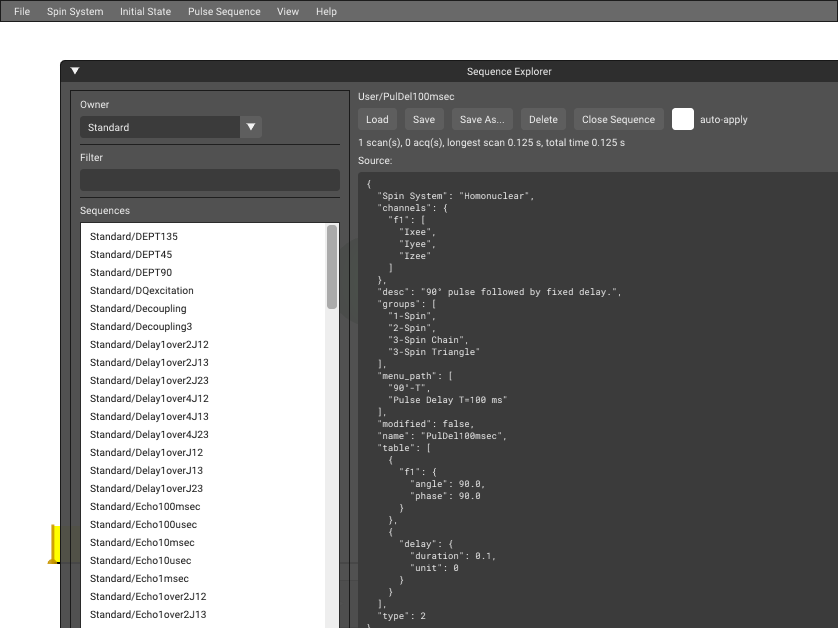838x628 pixels.
Task: Open the View menu
Action: tap(288, 11)
